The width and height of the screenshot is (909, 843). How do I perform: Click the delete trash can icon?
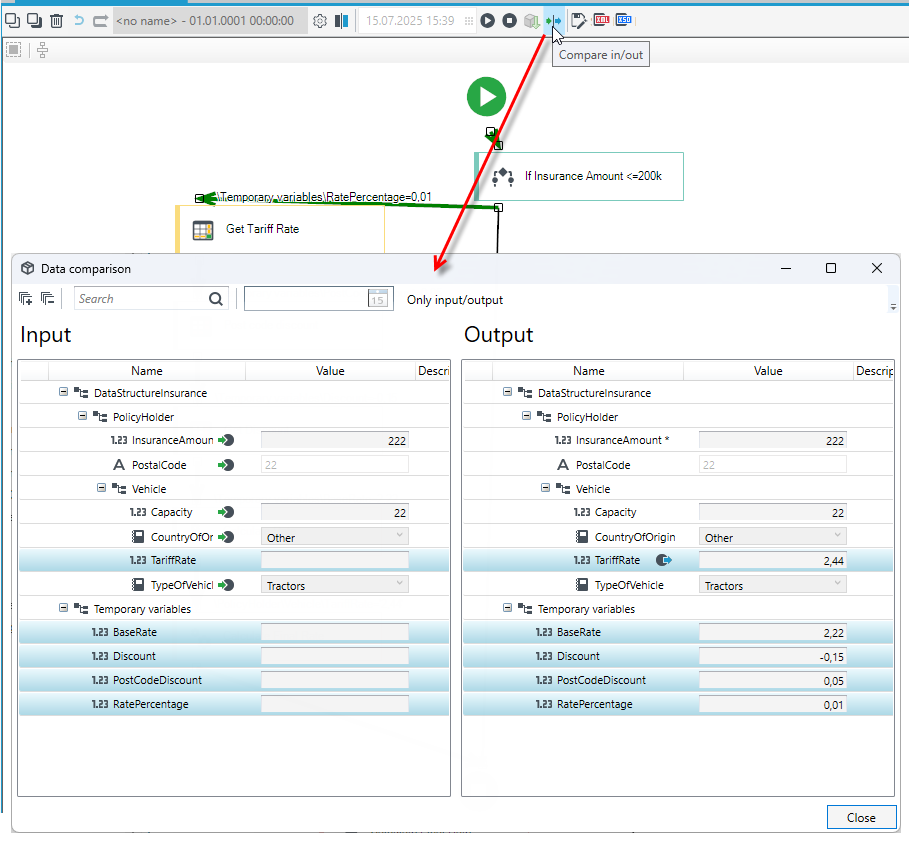56,21
